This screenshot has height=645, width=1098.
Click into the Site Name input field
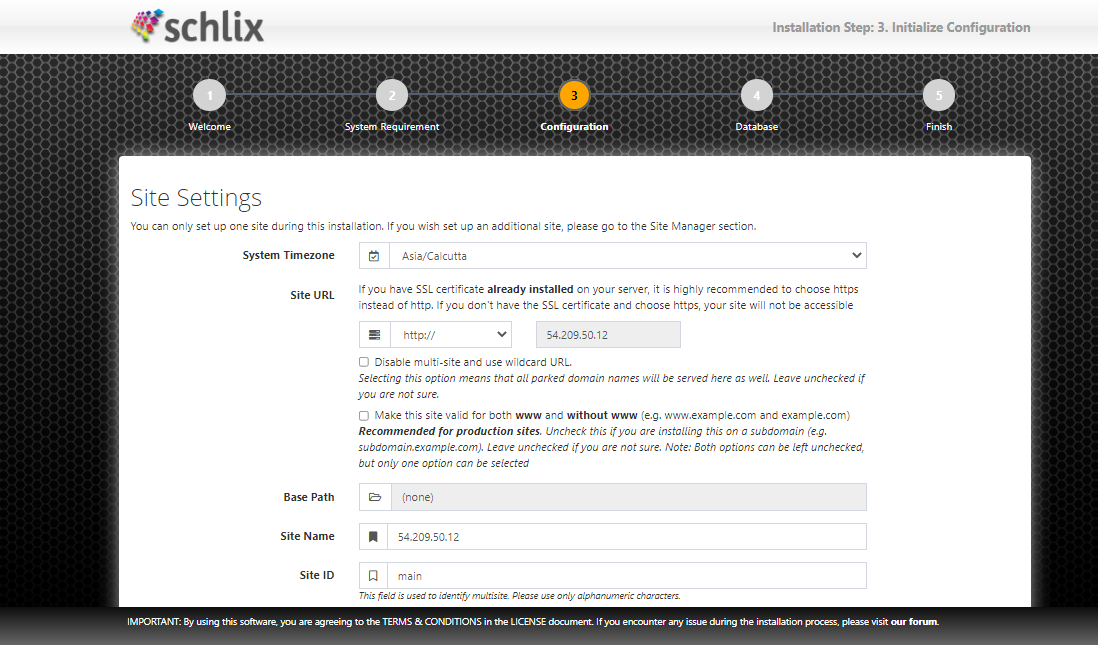[x=627, y=536]
